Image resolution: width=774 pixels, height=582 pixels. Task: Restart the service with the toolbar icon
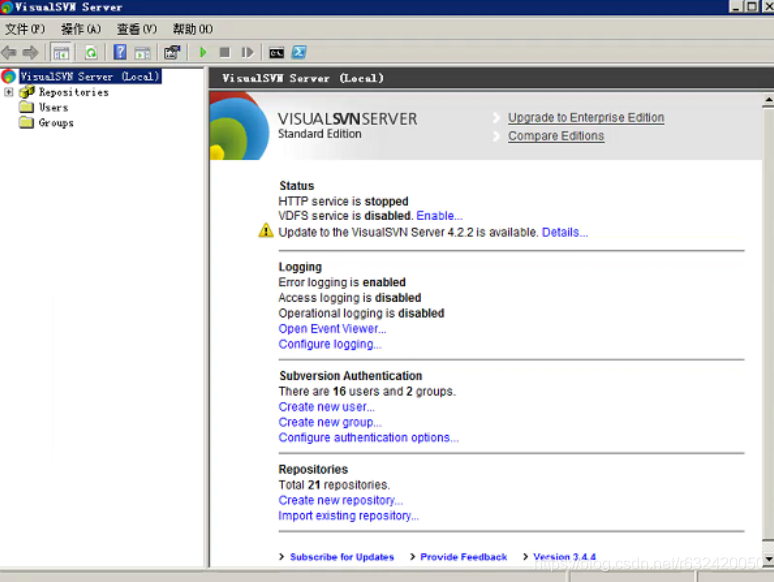[247, 52]
